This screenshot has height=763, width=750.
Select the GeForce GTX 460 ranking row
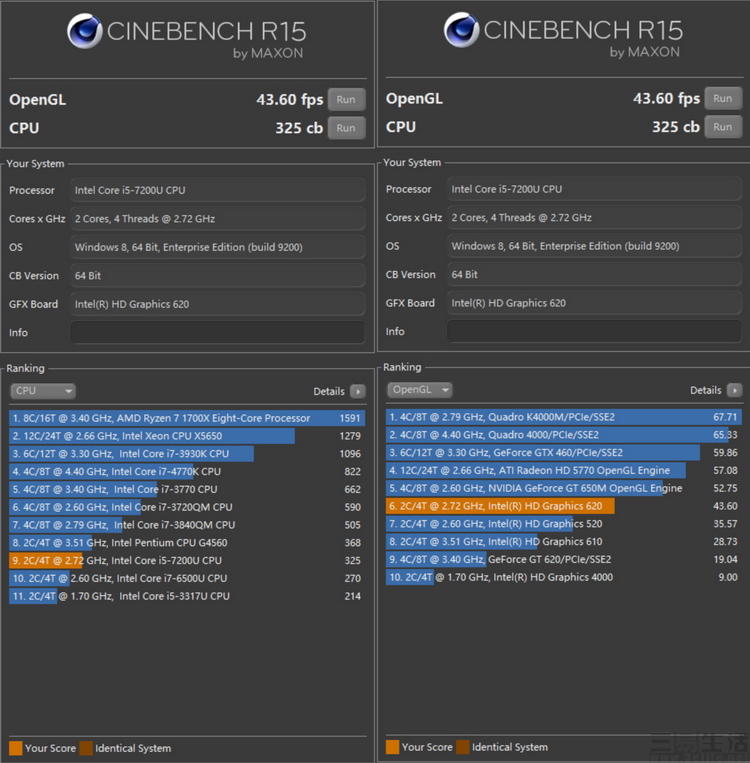tap(564, 453)
